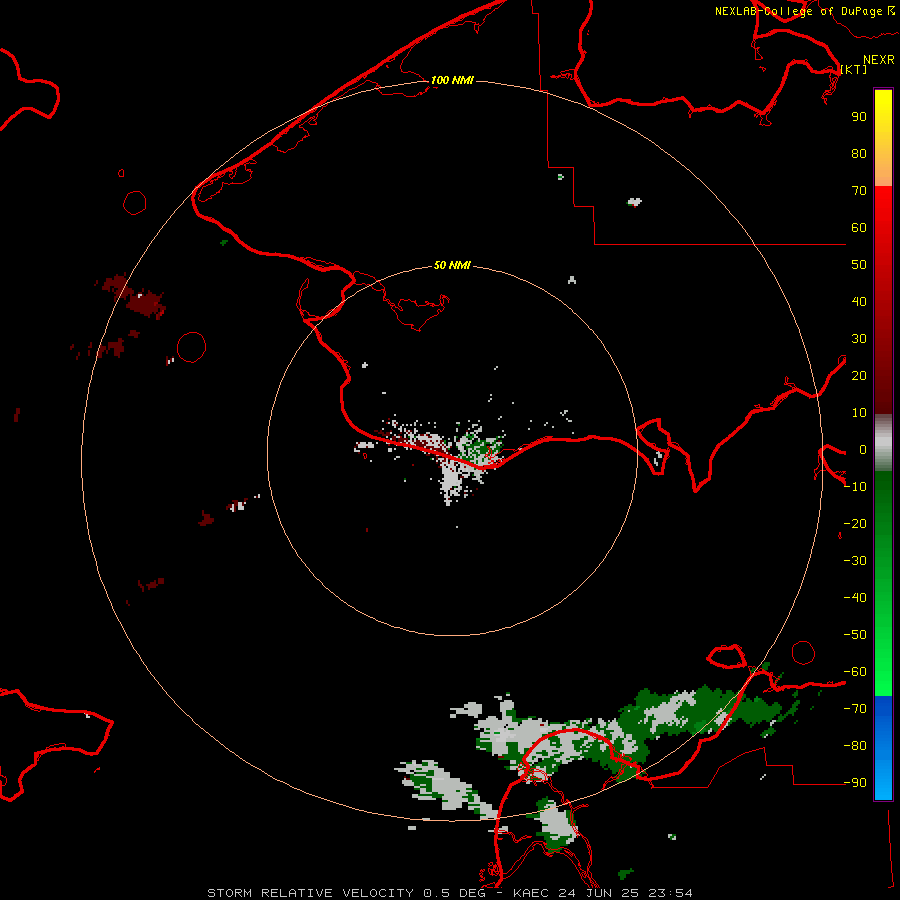
Task: Click the 0 value on color scale
Action: [x=863, y=449]
